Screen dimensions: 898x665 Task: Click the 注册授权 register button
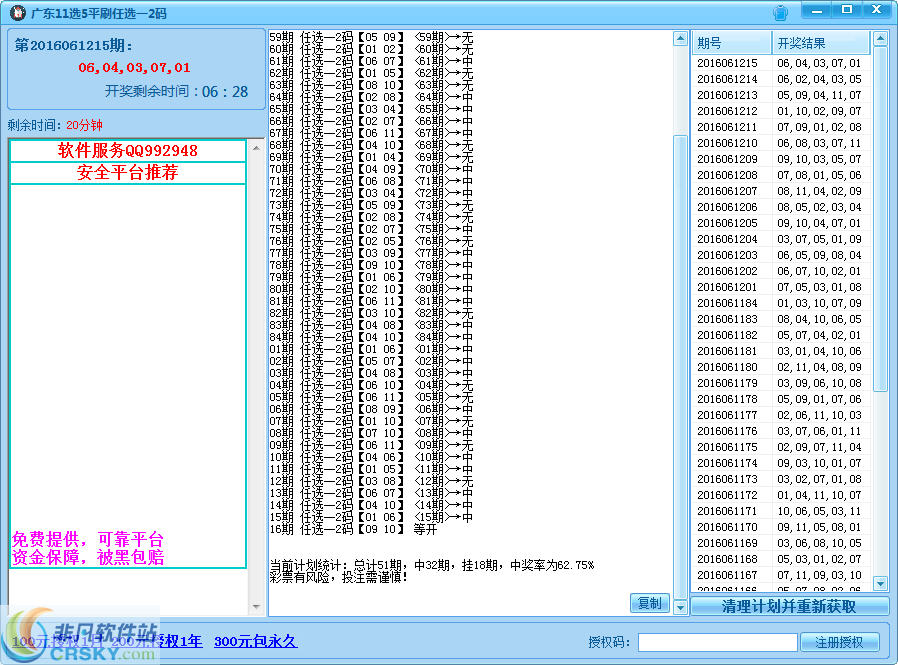click(x=839, y=642)
